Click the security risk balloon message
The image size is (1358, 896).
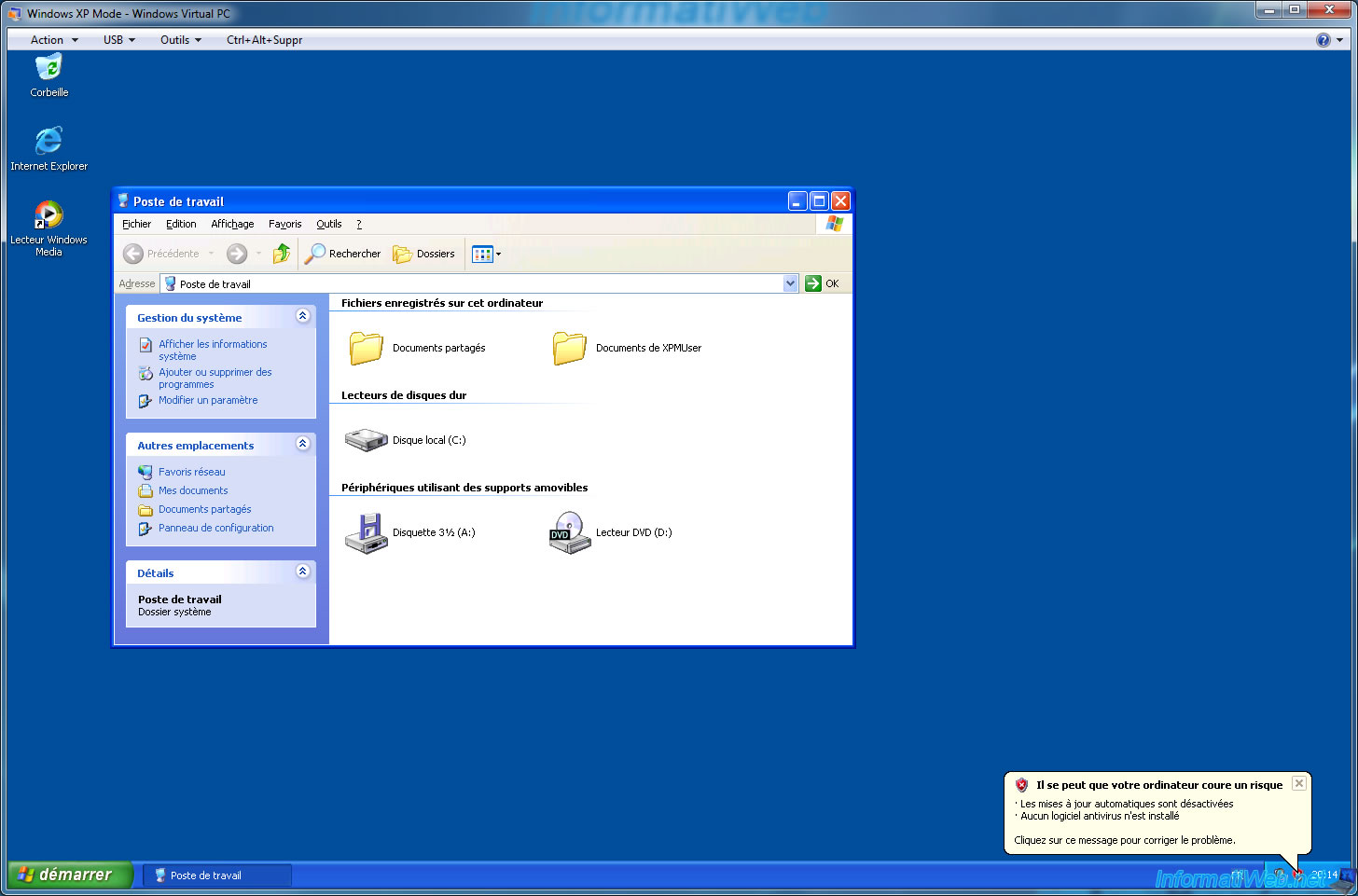tap(1157, 812)
